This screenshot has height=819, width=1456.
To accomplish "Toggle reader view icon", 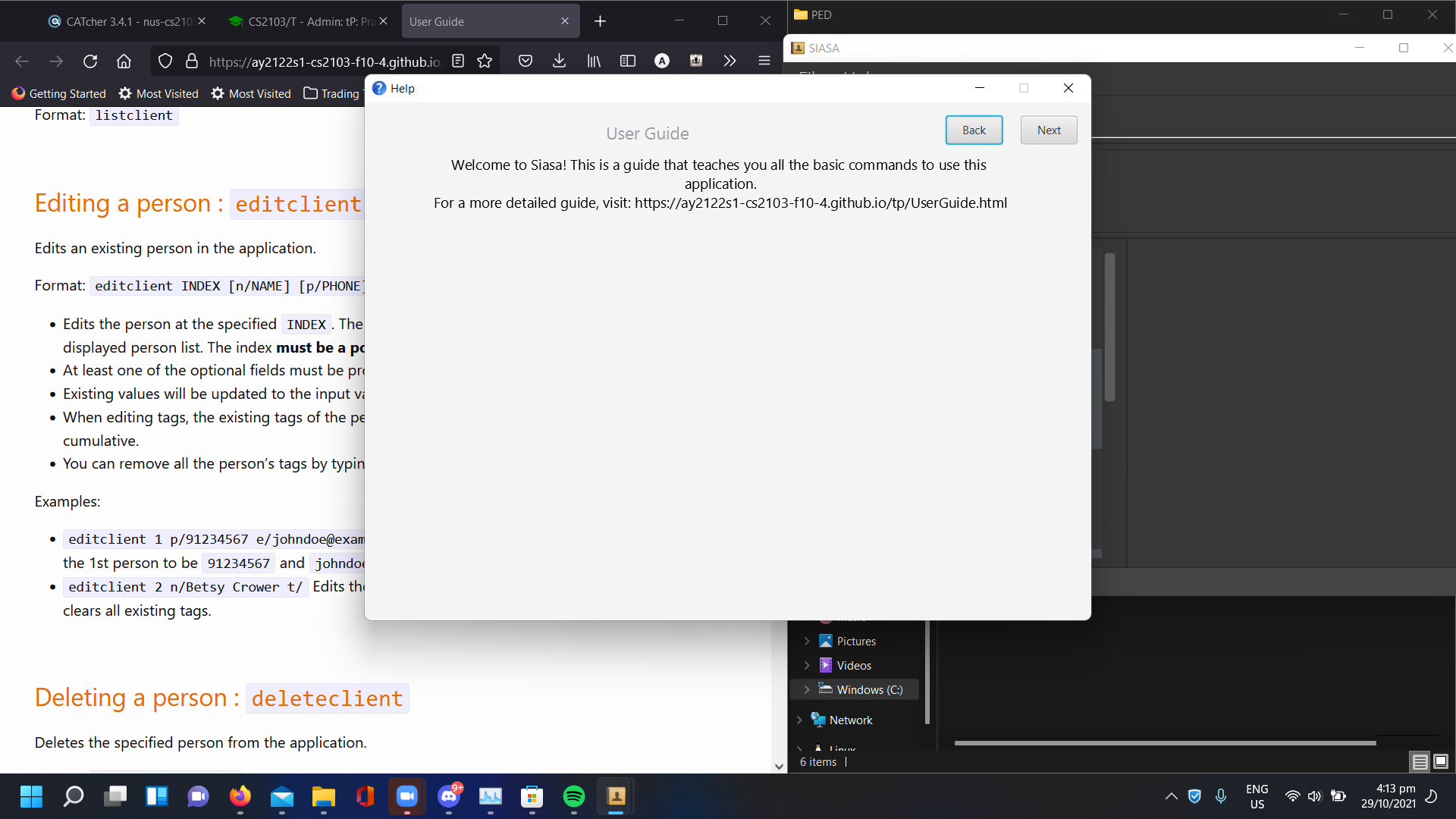I will point(458,61).
